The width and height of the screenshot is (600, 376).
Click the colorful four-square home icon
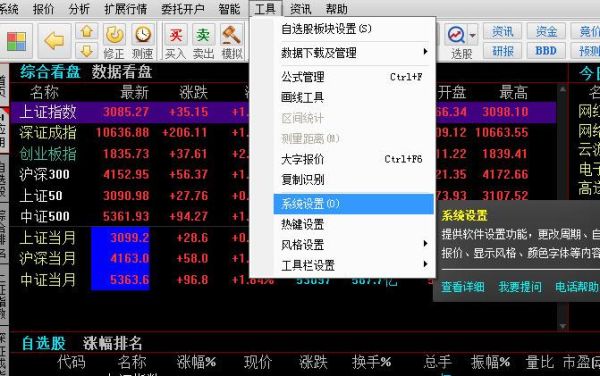tap(16, 41)
